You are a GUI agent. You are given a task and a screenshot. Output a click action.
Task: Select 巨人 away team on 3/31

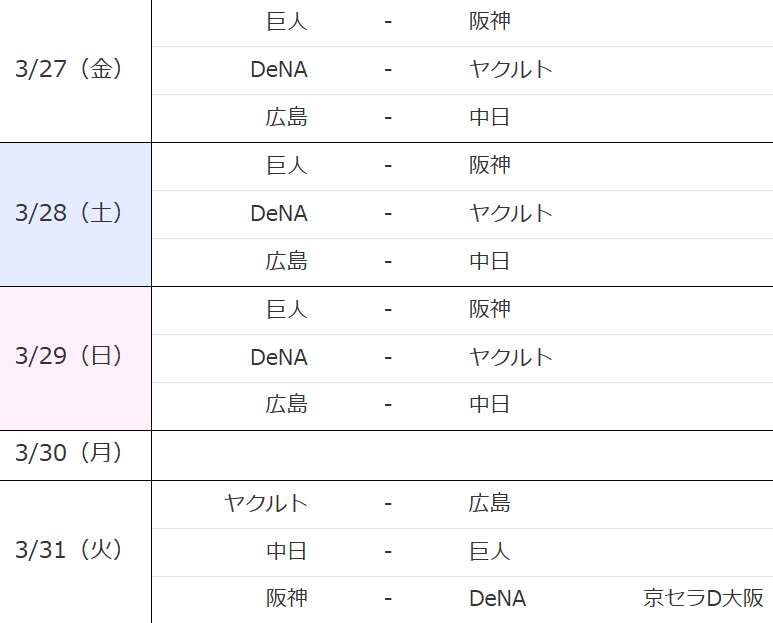coord(489,550)
